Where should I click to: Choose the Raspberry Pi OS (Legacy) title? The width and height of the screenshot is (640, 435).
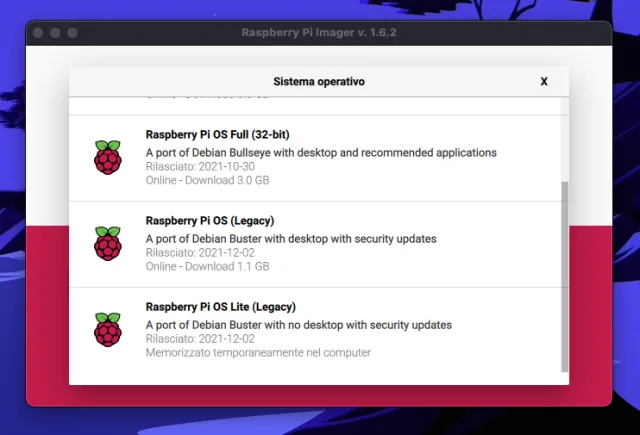[x=209, y=220]
